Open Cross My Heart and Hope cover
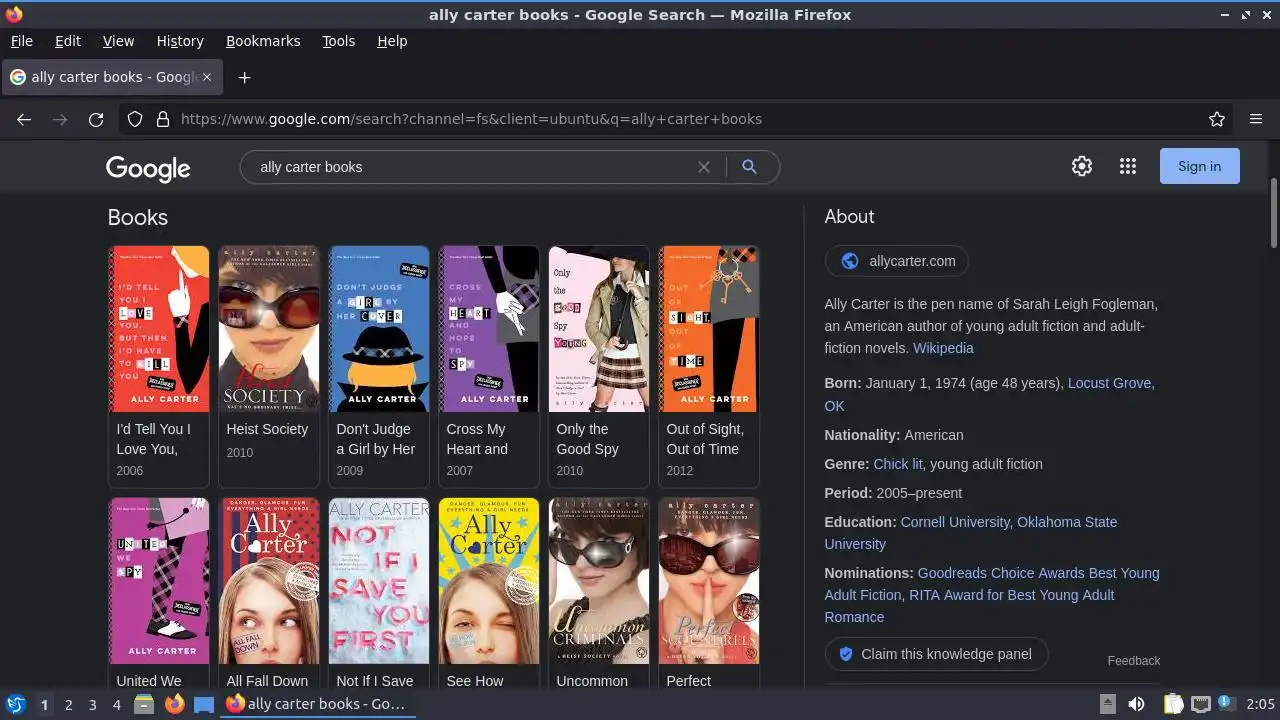The image size is (1280, 720). point(489,329)
